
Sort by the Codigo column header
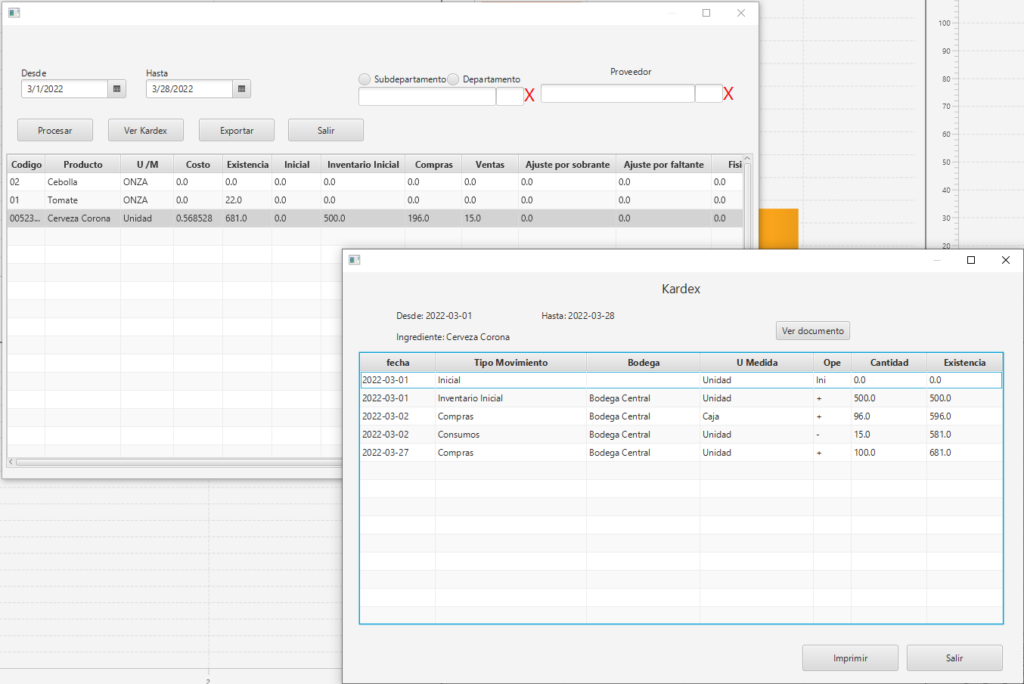[26, 165]
